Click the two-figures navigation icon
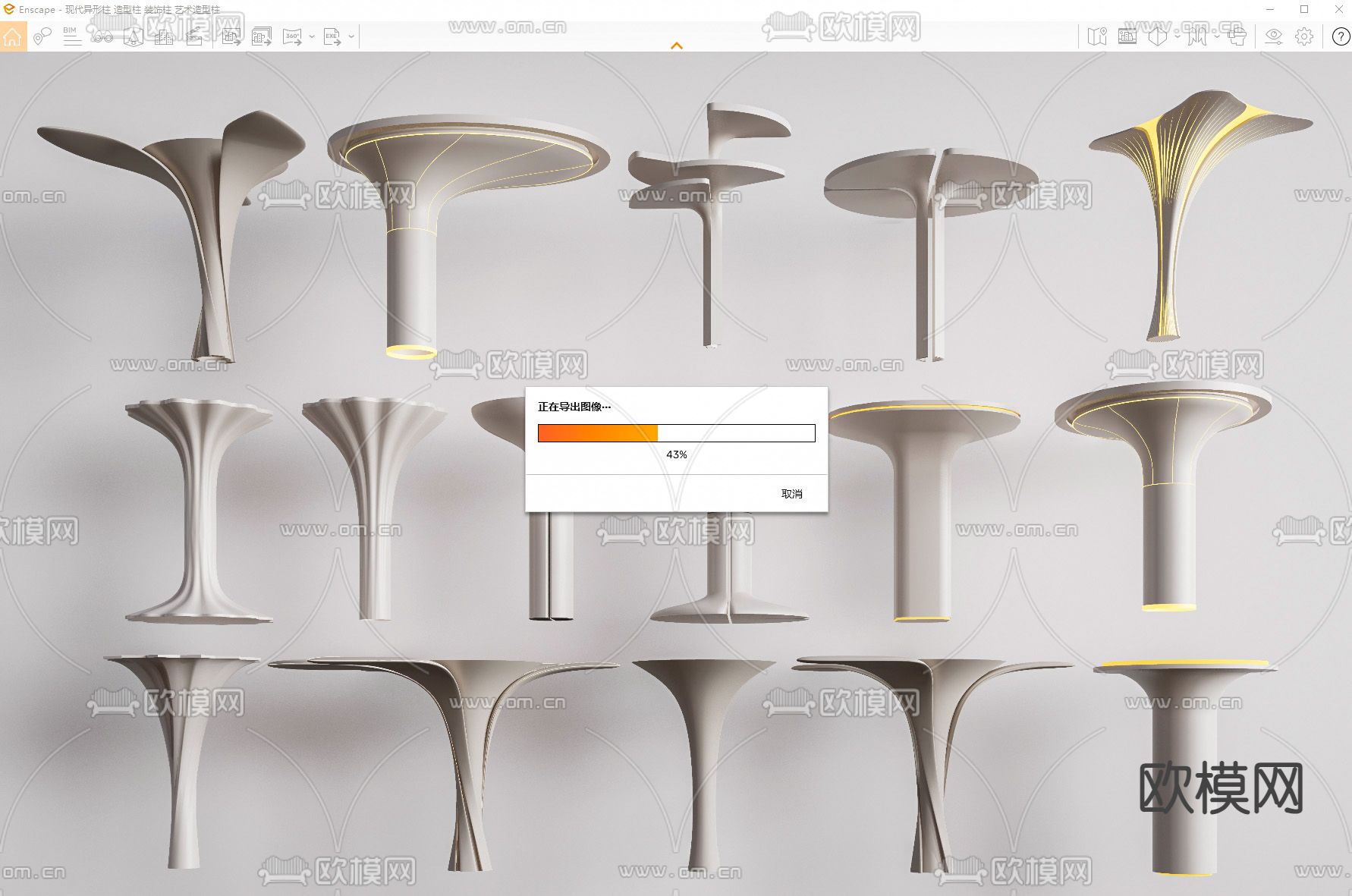1352x896 pixels. point(1197,36)
